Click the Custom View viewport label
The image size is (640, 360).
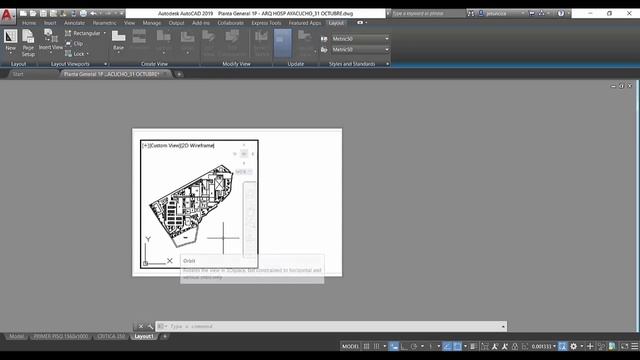tap(164, 145)
